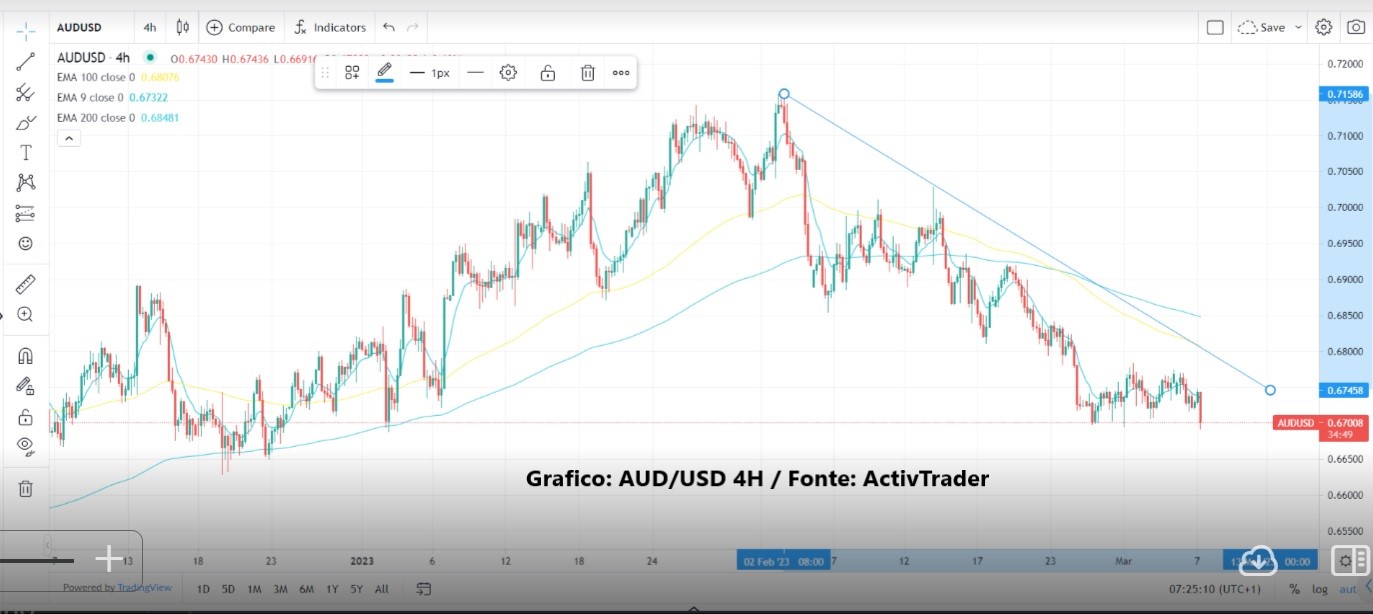Enable log scale in the bottom bar
Screen dimensions: 1373x614
(1320, 589)
